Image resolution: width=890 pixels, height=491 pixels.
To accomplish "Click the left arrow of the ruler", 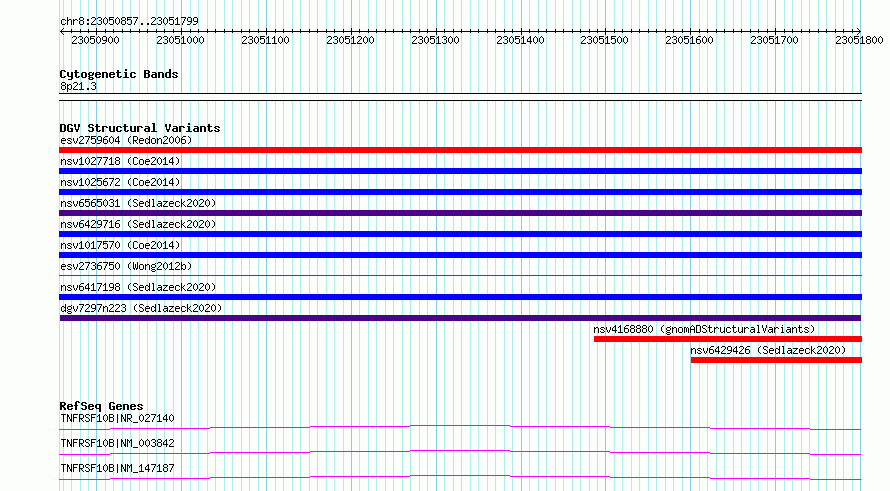I will 62,31.
